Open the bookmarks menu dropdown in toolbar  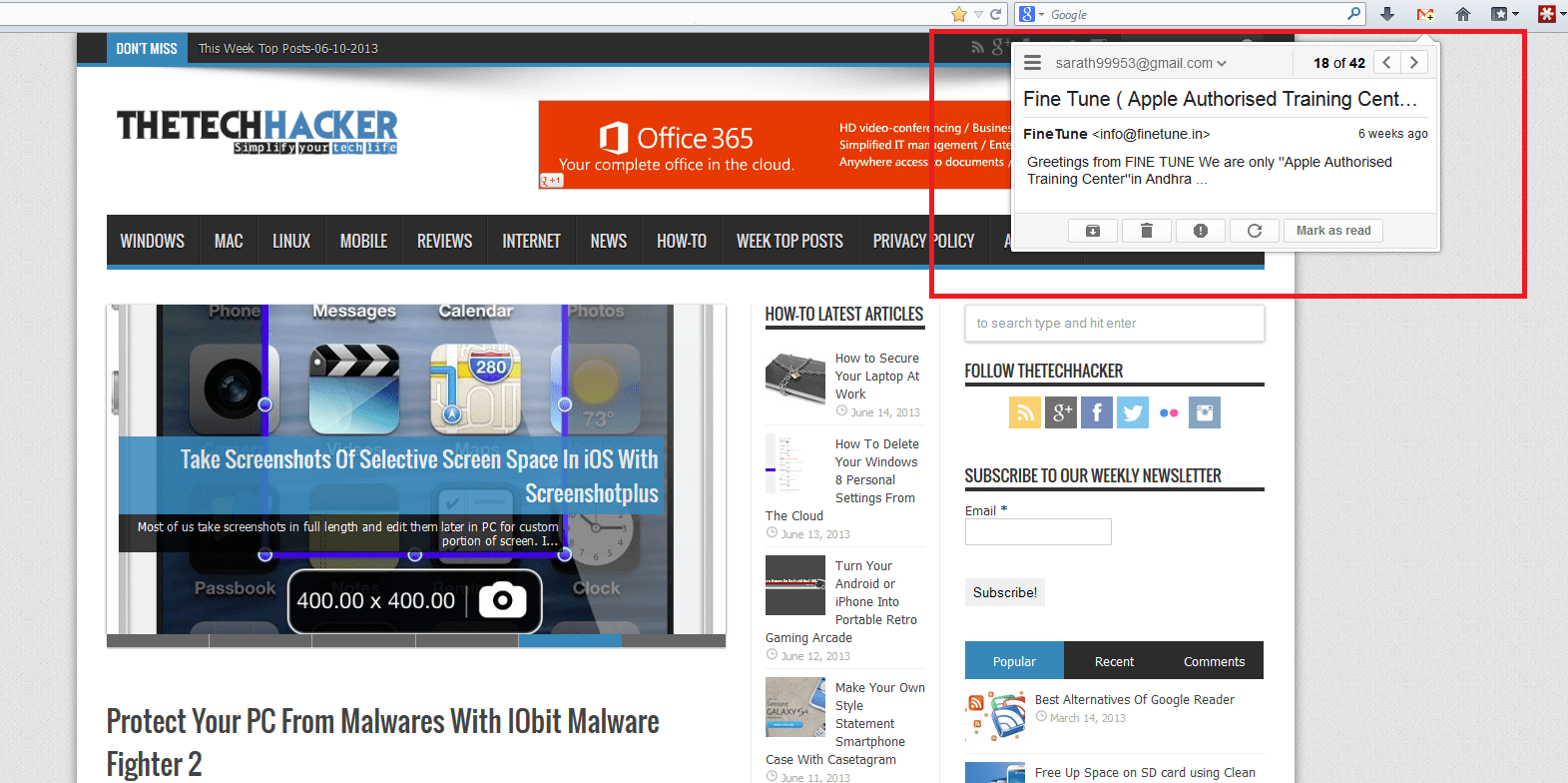pos(1504,14)
